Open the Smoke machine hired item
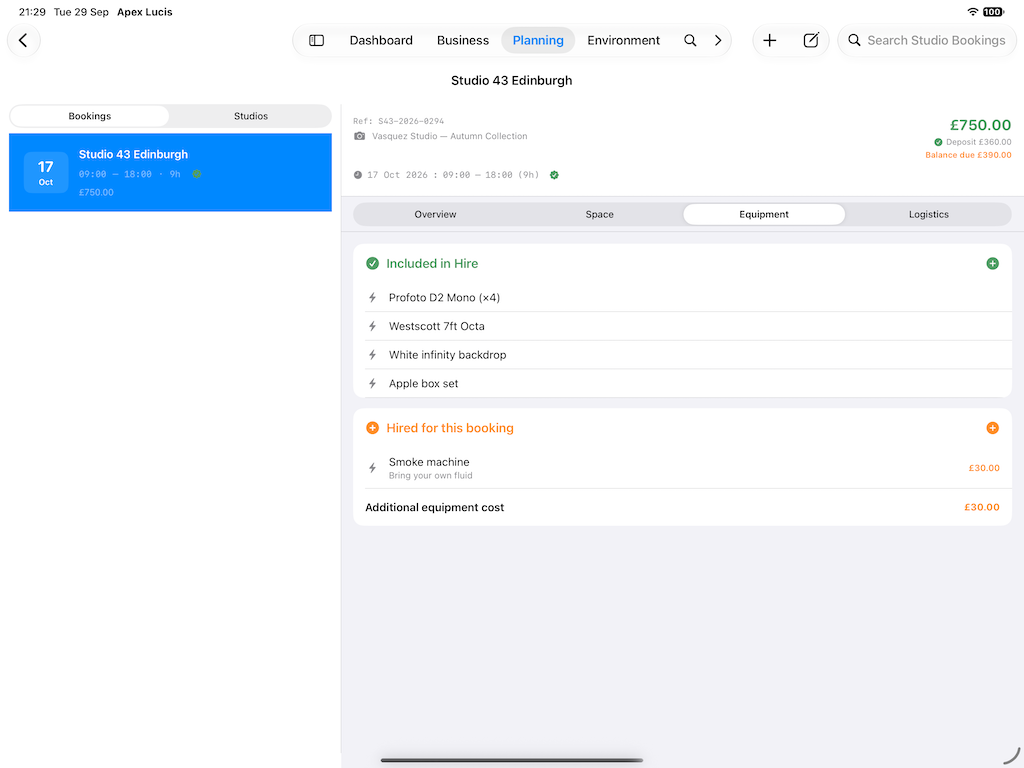Screen dimensions: 1024x768 (682, 468)
